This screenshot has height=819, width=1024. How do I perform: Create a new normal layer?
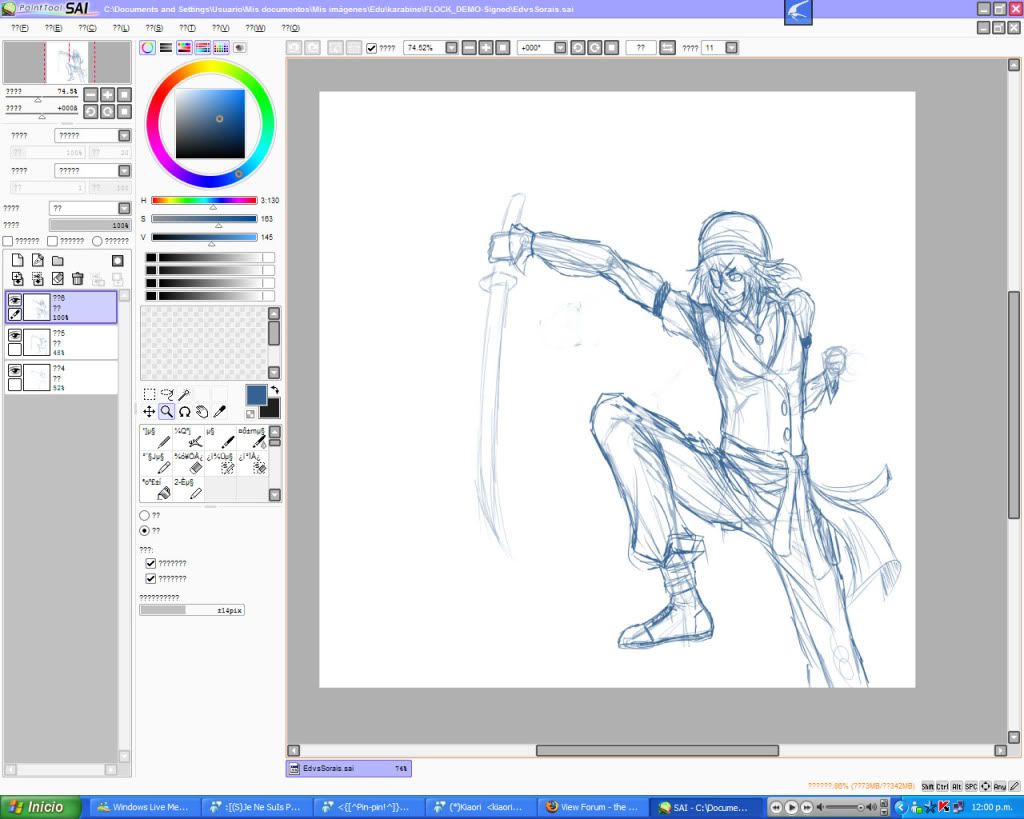[18, 261]
